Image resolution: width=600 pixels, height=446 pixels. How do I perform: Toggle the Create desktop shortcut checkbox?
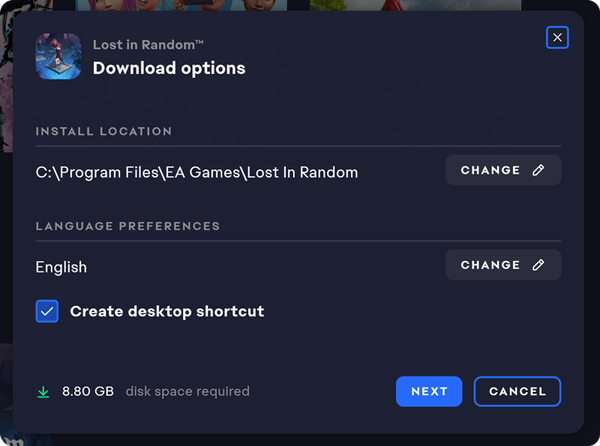47,311
